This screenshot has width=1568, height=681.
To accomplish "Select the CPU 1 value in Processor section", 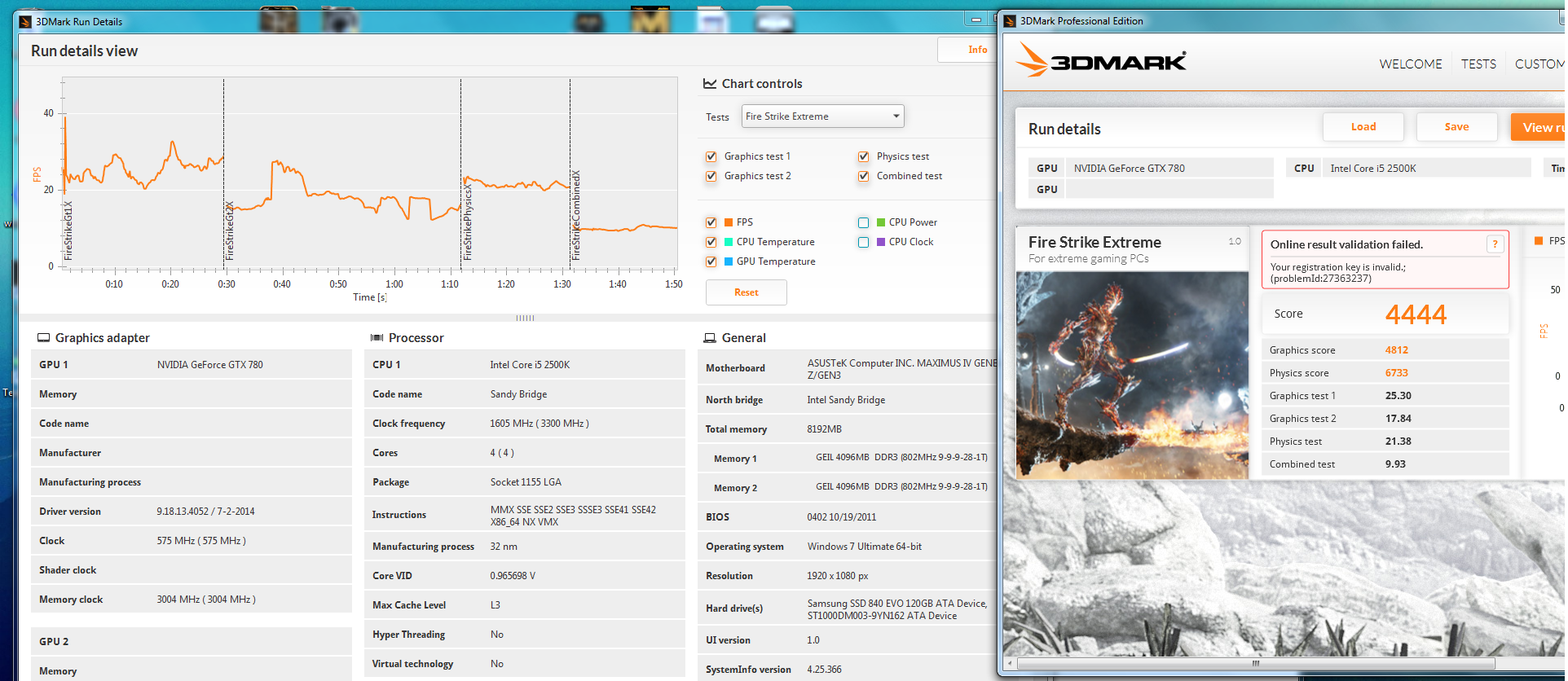I will point(530,365).
